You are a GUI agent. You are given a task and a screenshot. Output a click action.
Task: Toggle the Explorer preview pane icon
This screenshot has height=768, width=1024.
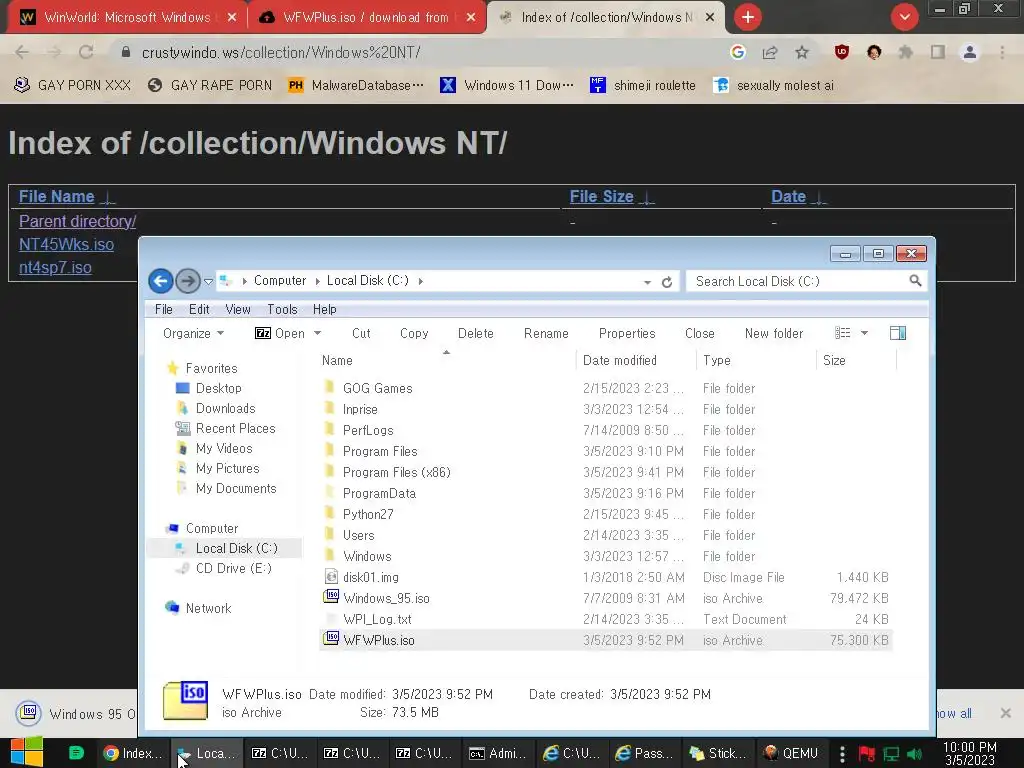tap(898, 333)
